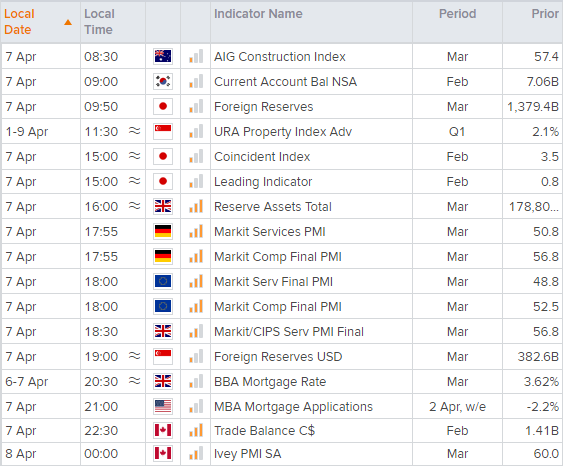
Task: Click importance bars icon for Reserve Assets Total
Action: (196, 206)
